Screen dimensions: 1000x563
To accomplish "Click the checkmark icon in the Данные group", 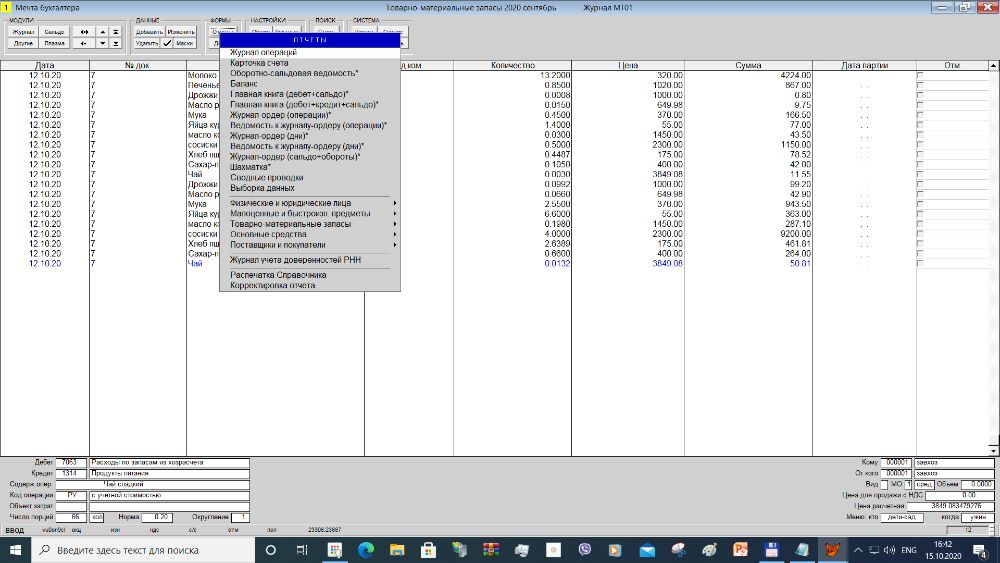I will [x=166, y=43].
